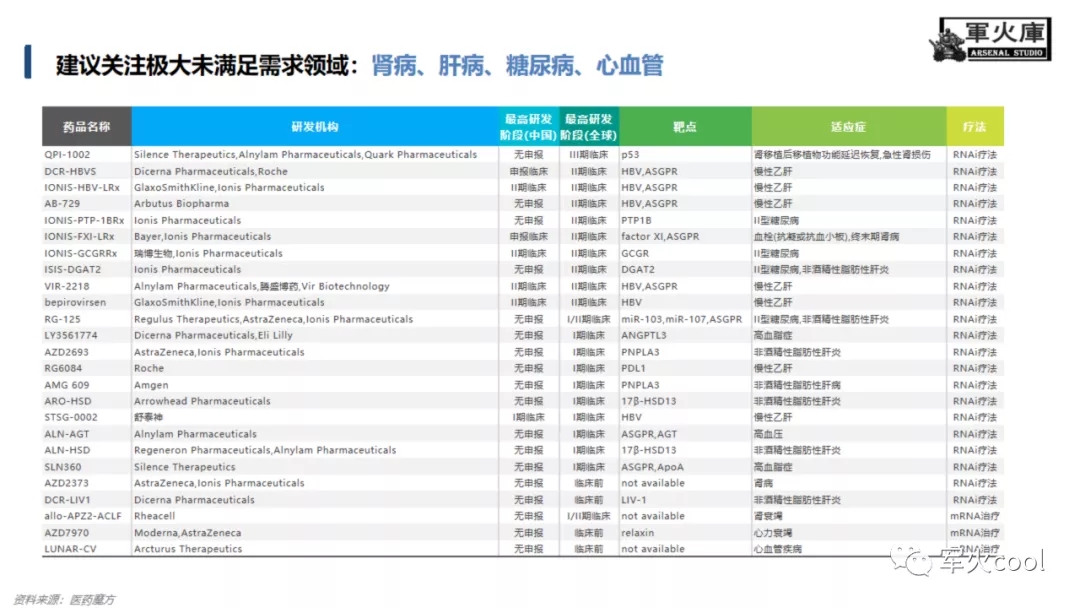Viewport: 1080px width, 608px height.
Task: Click target cell relaxin
Action: click(637, 533)
